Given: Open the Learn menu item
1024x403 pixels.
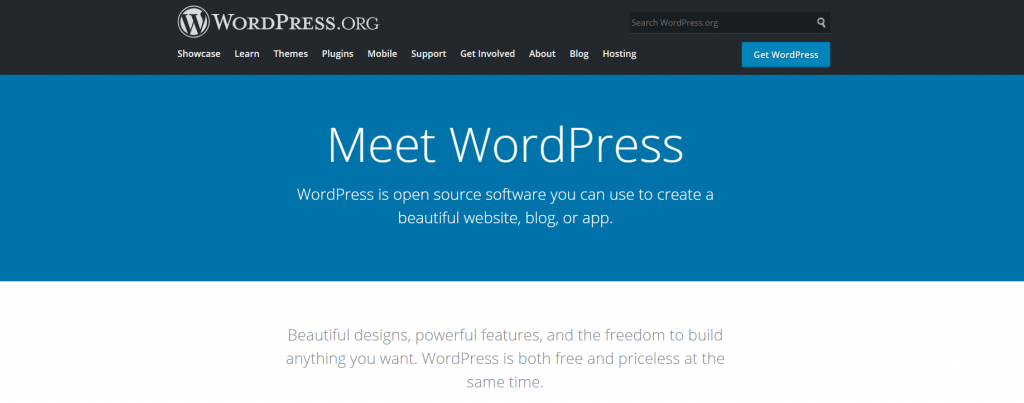Looking at the screenshot, I should point(247,54).
